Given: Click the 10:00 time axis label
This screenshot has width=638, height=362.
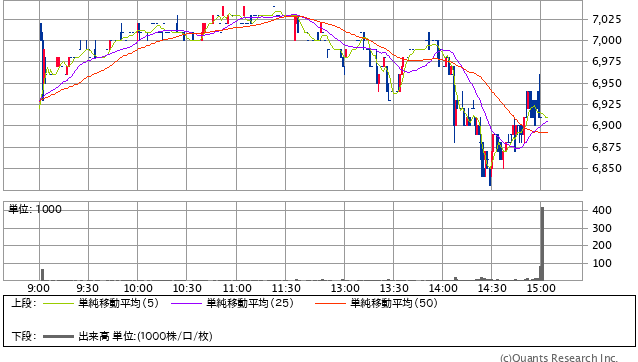Looking at the screenshot, I should (x=138, y=288).
